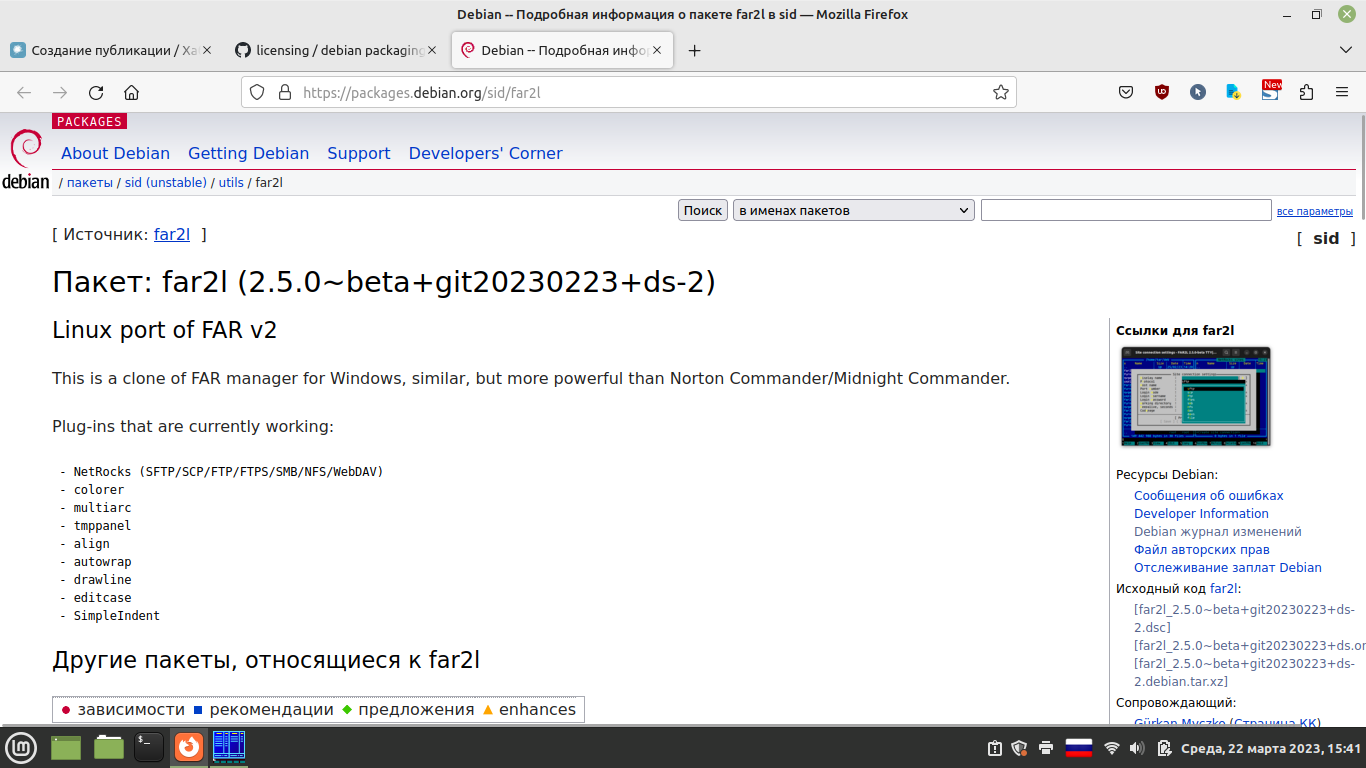Enlarge the far2l screenshot thumbnail

pyautogui.click(x=1195, y=396)
